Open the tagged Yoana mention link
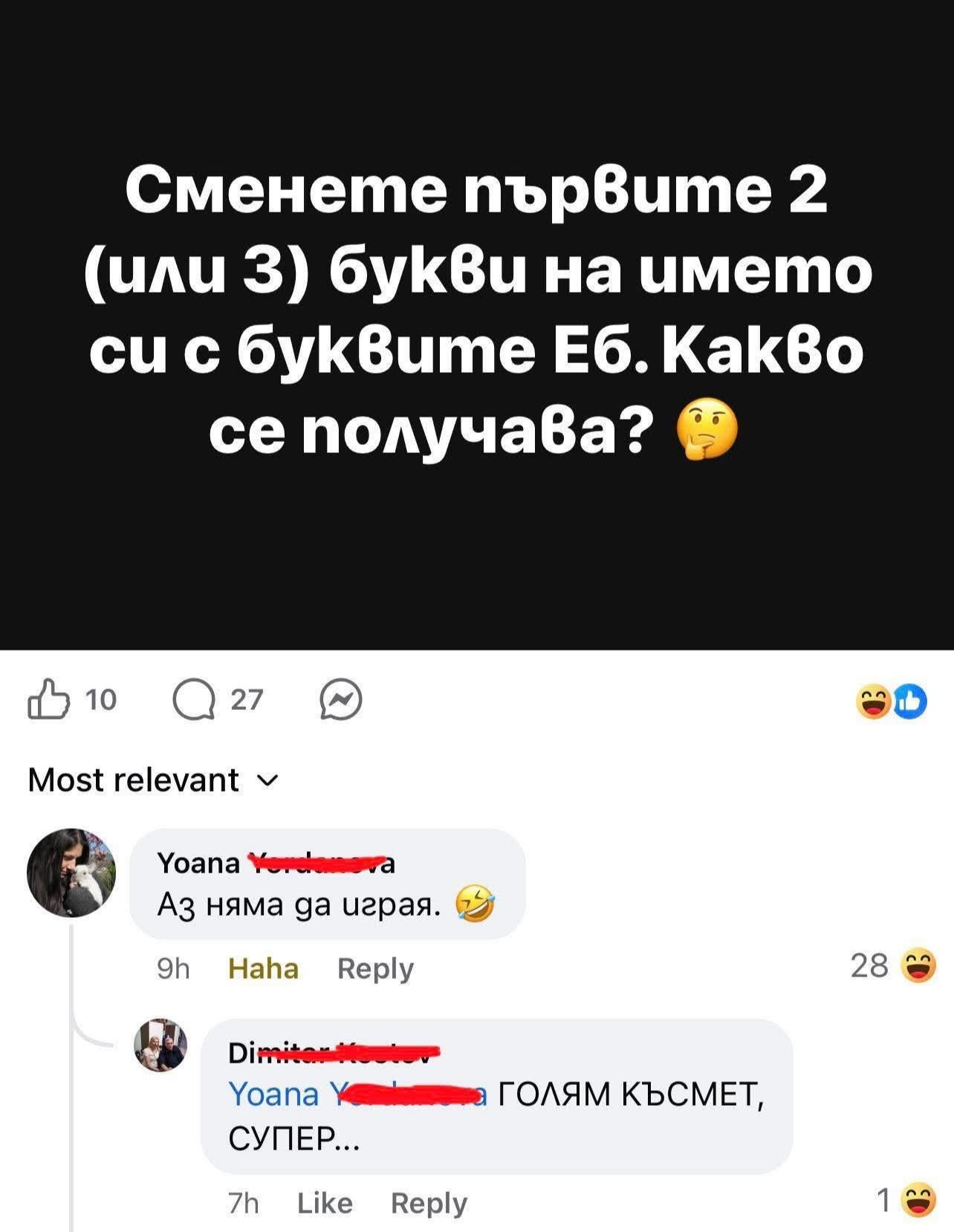 358,1095
